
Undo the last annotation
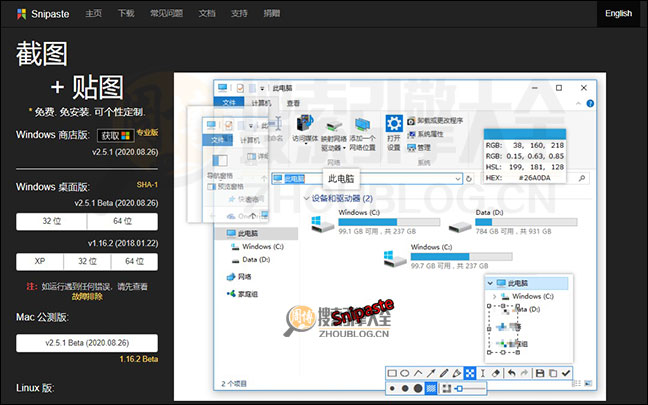(511, 373)
